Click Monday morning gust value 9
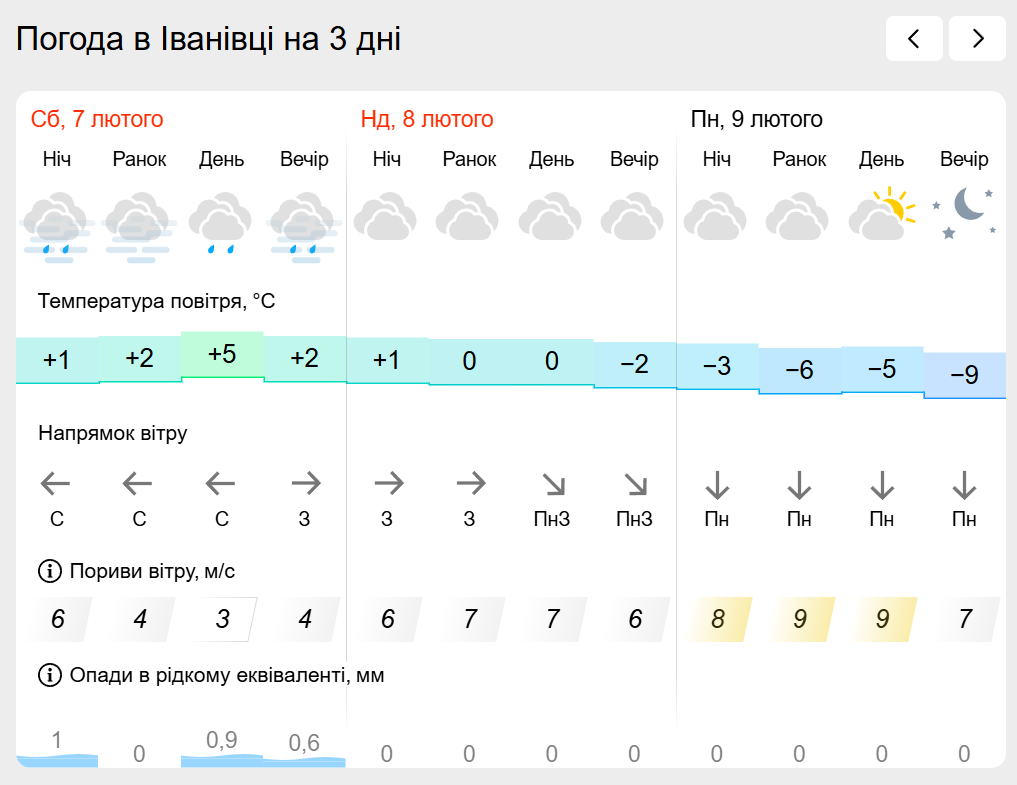Screen dimensions: 1017x785 point(799,619)
